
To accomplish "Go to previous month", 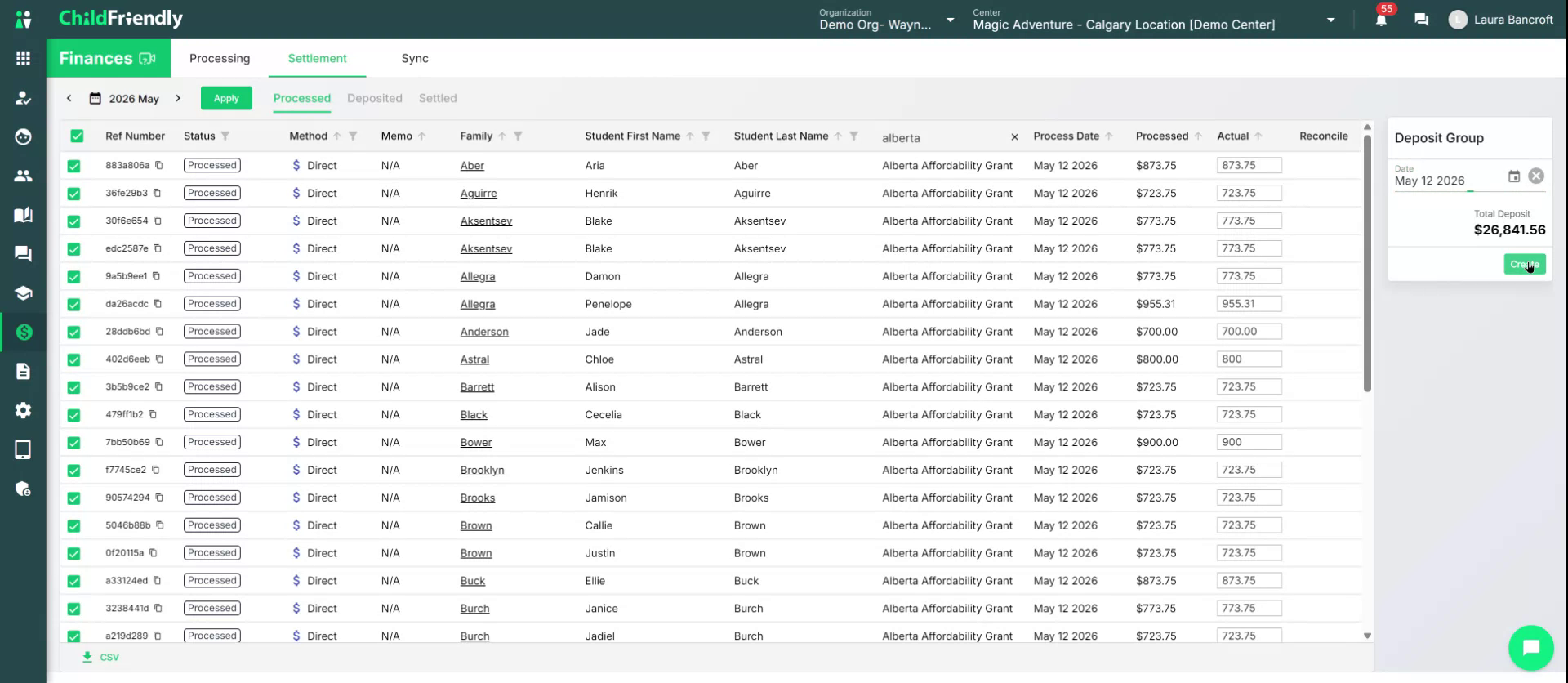I will point(69,98).
